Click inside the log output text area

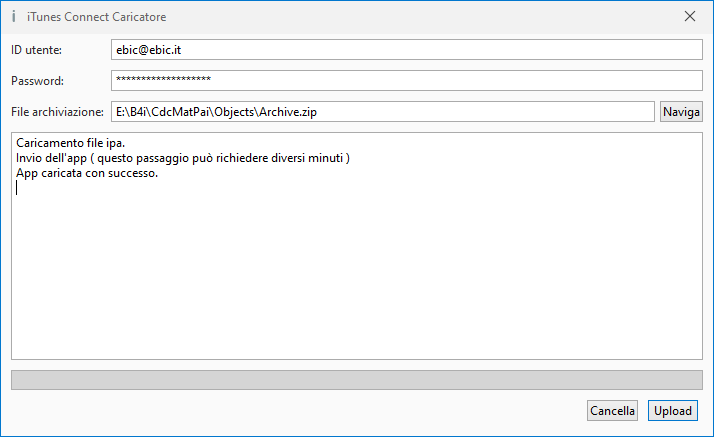[357, 246]
